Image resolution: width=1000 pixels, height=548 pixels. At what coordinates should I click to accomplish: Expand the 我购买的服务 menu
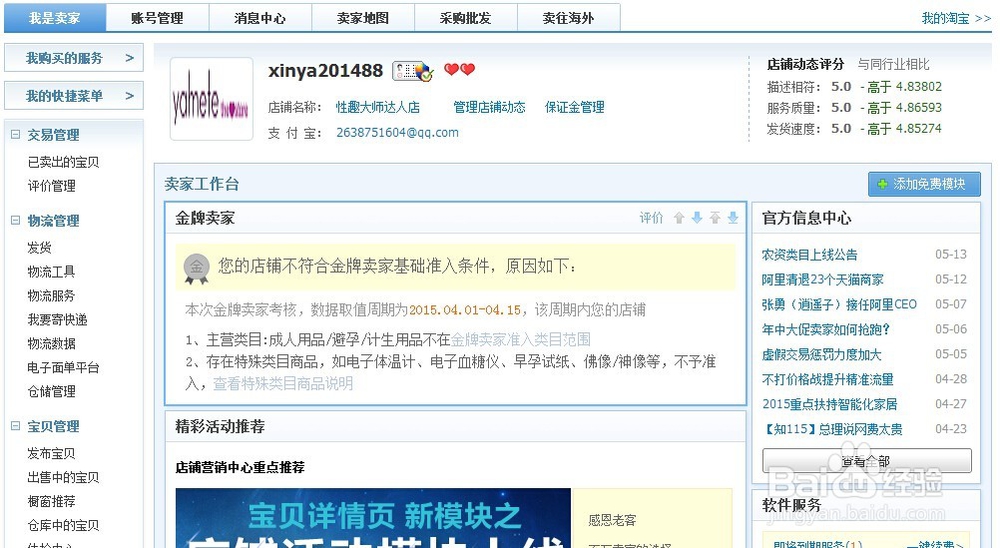tap(74, 58)
